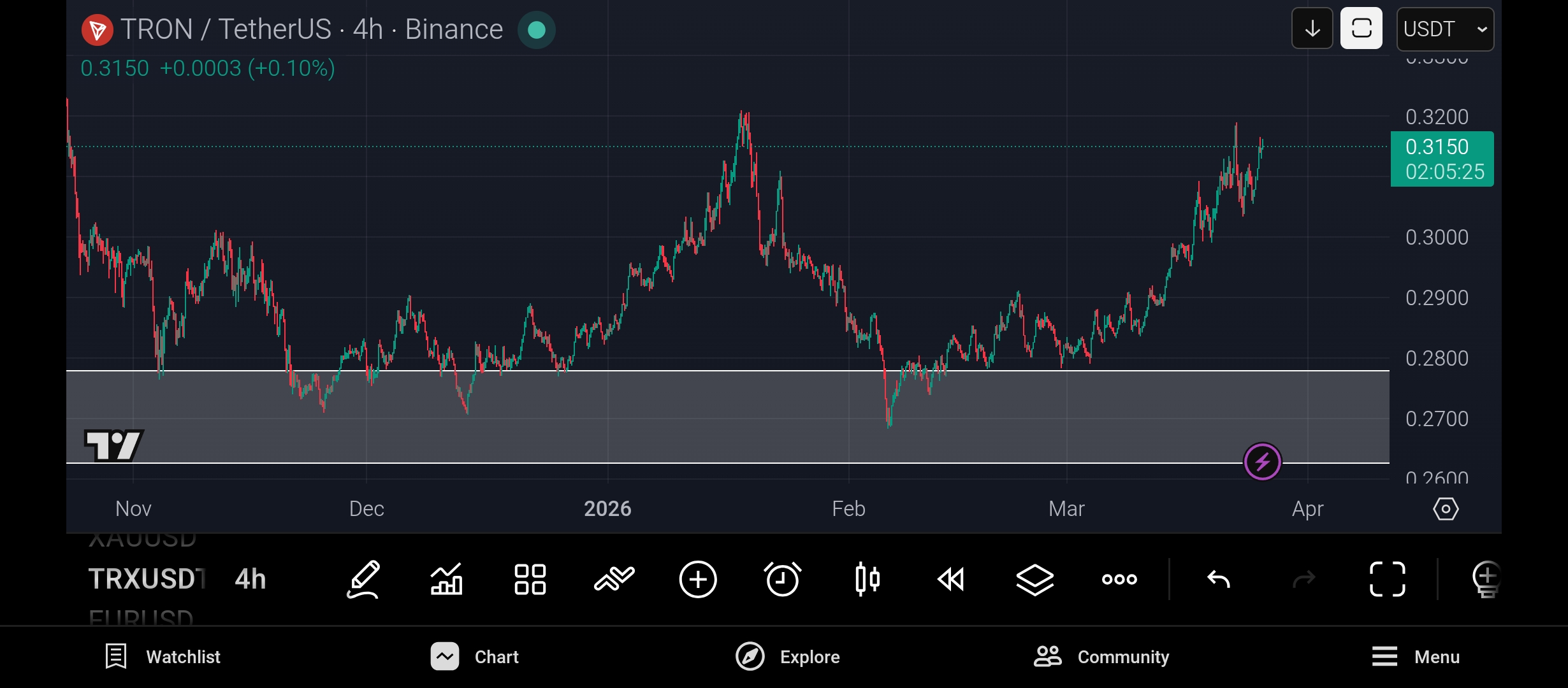
Task: Change chart type candlestick icon
Action: pyautogui.click(x=867, y=579)
